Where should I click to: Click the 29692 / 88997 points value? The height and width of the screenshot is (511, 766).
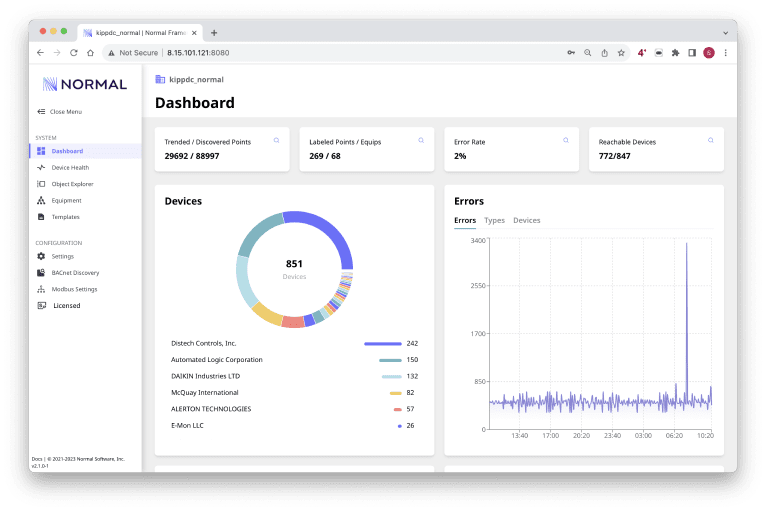click(x=192, y=156)
